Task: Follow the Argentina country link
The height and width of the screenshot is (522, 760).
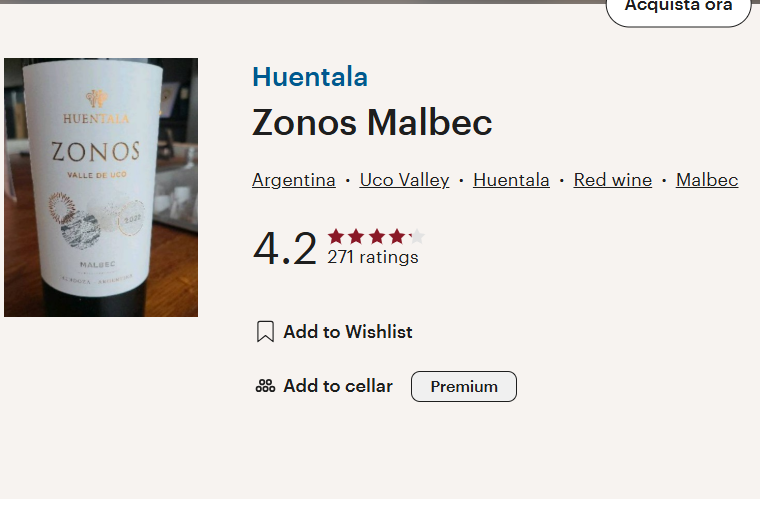Action: (x=294, y=180)
